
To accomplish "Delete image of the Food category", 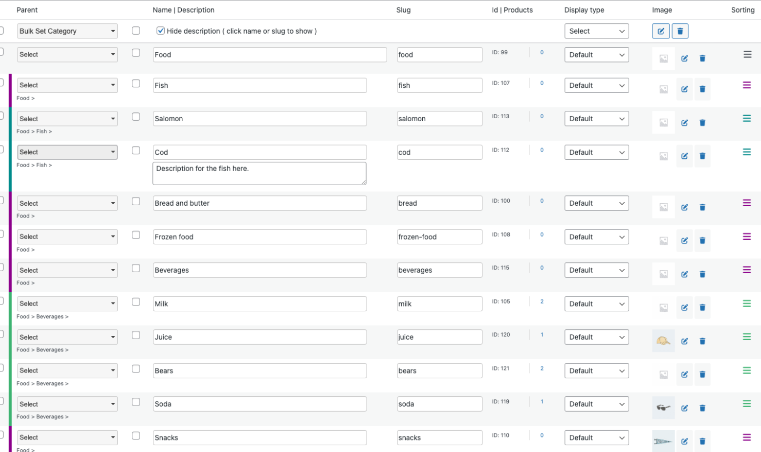I will [x=702, y=58].
